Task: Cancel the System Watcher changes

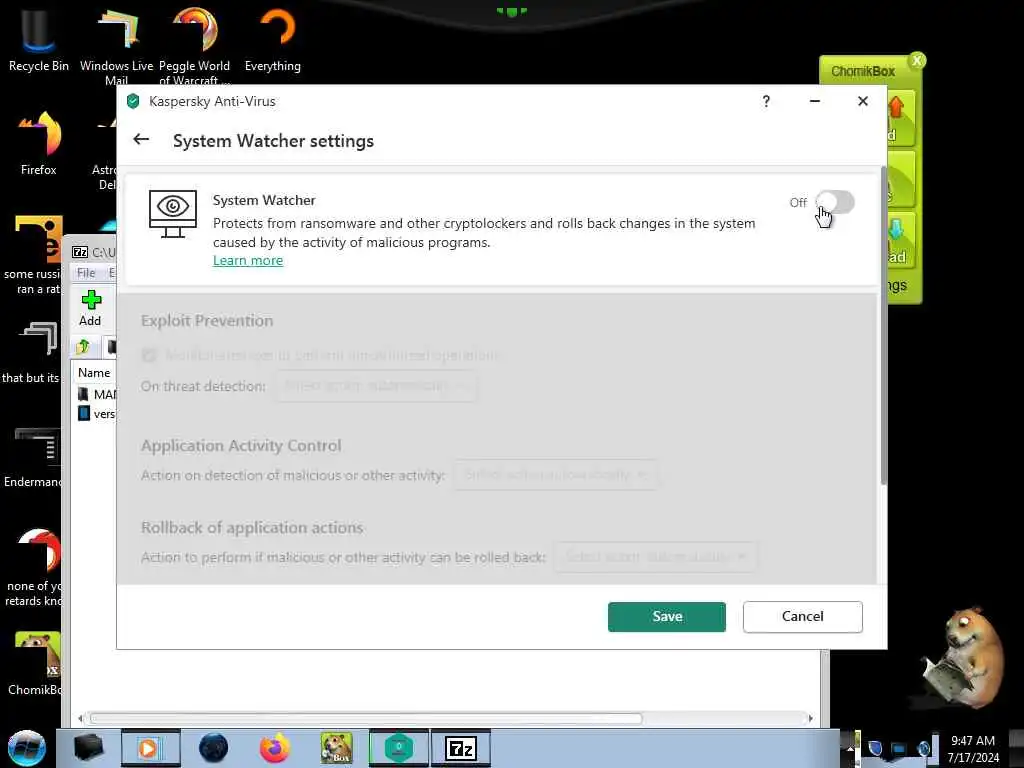Action: point(803,616)
